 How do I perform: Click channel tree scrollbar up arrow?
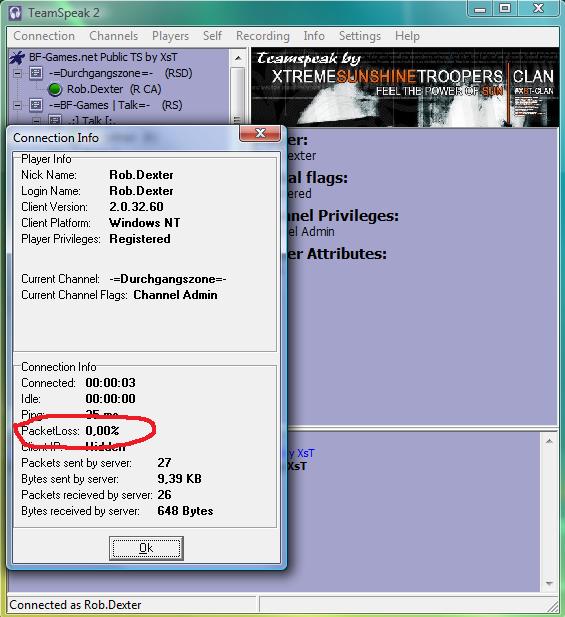pyautogui.click(x=238, y=58)
